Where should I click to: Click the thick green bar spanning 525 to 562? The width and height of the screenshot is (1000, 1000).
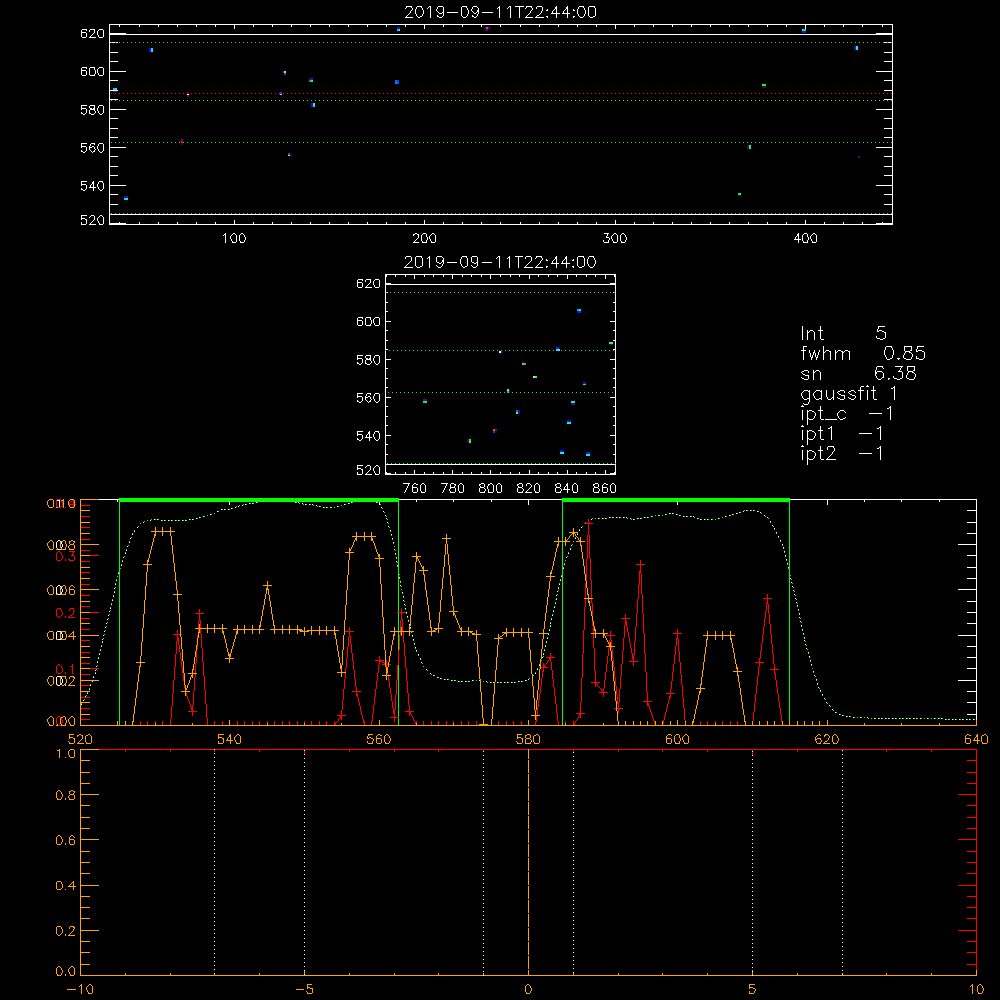[x=259, y=501]
